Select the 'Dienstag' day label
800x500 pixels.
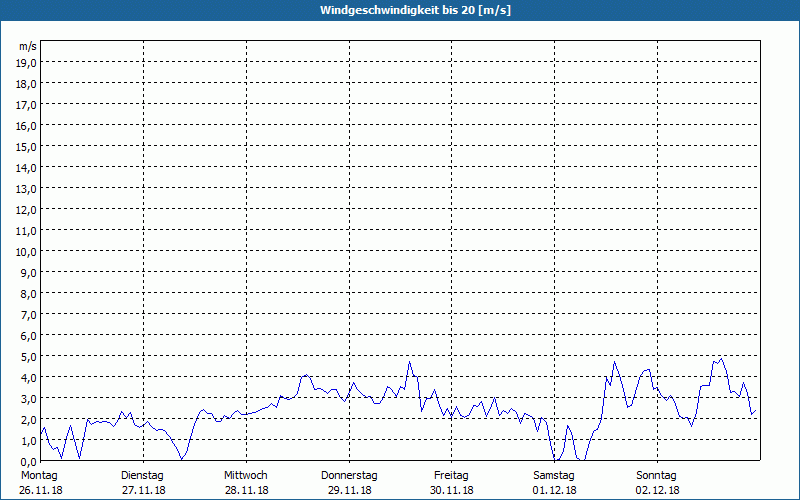pos(142,476)
